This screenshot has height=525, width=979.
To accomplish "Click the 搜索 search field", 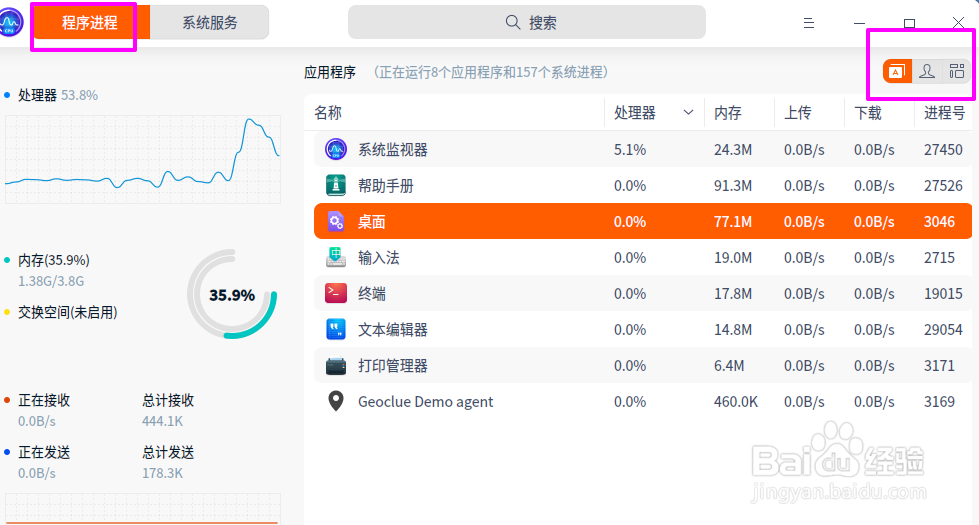I will pos(527,22).
